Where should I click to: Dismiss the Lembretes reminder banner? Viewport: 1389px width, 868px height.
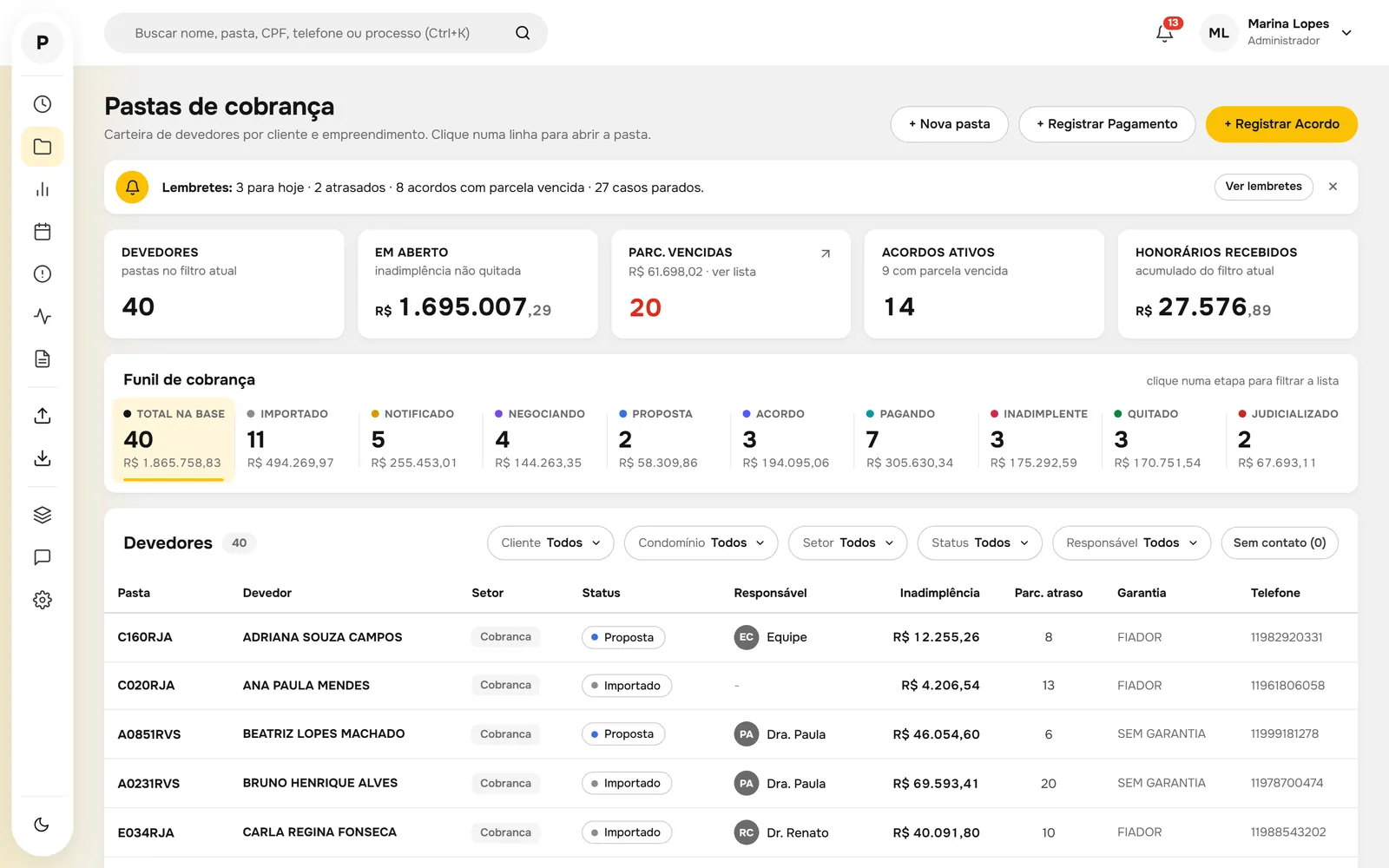point(1333,187)
